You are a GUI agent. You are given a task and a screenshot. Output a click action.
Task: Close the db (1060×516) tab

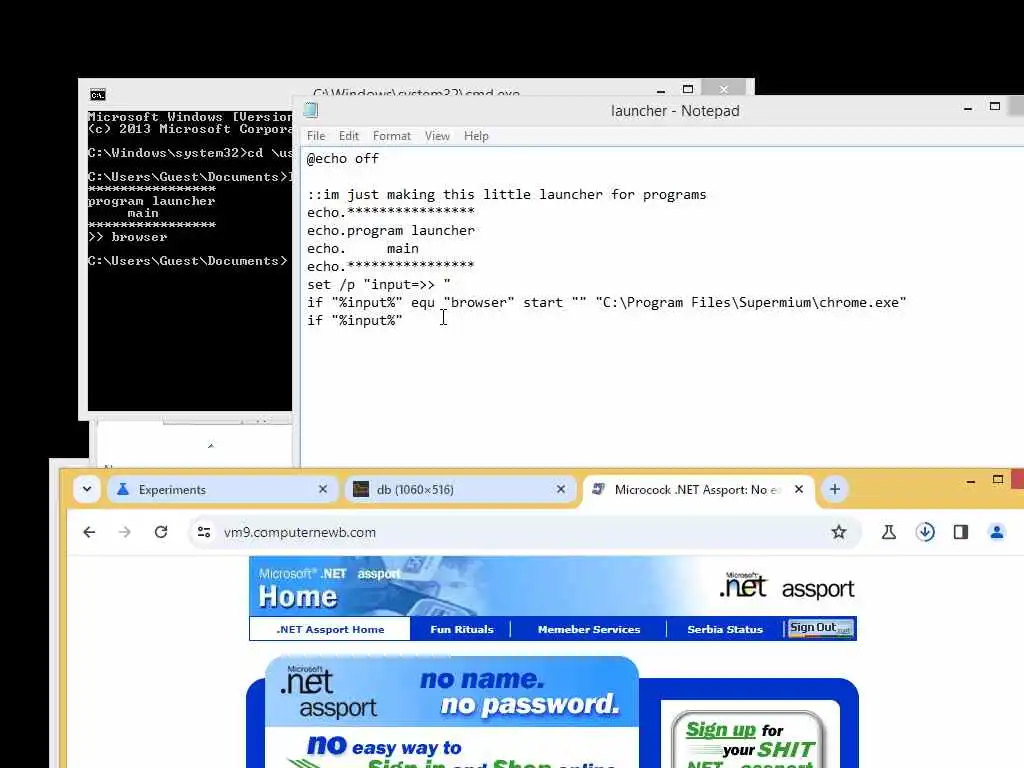561,489
